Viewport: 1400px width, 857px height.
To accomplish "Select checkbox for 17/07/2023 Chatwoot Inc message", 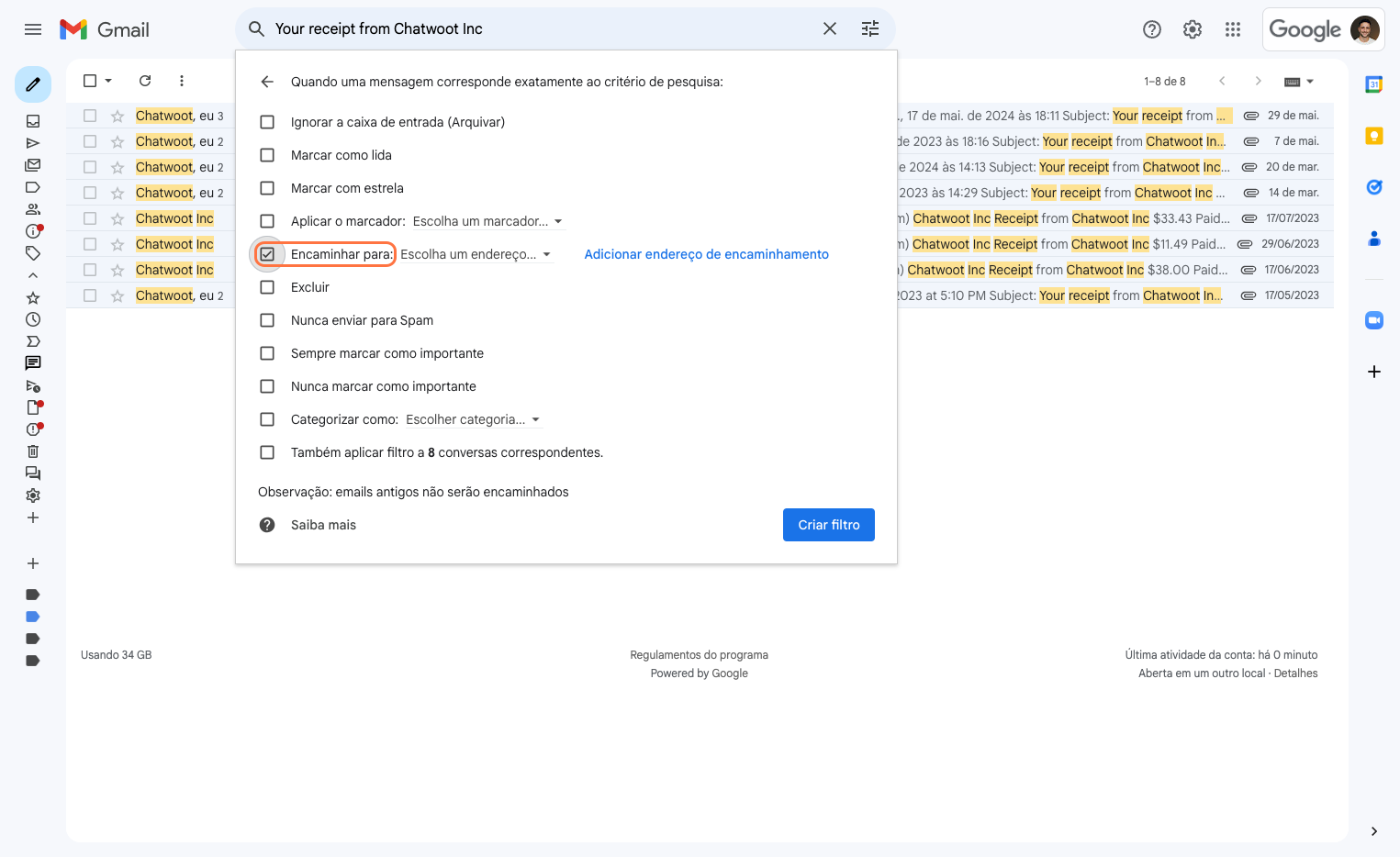I will [90, 218].
